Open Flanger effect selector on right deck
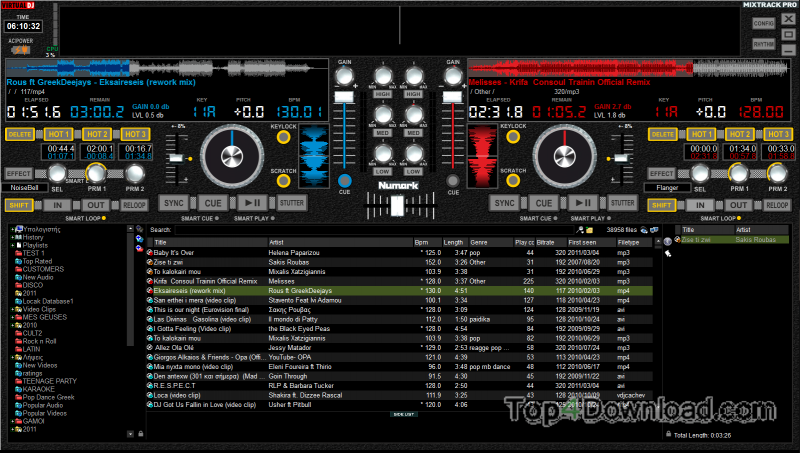Screen dimensions: 800x453 tap(667, 188)
